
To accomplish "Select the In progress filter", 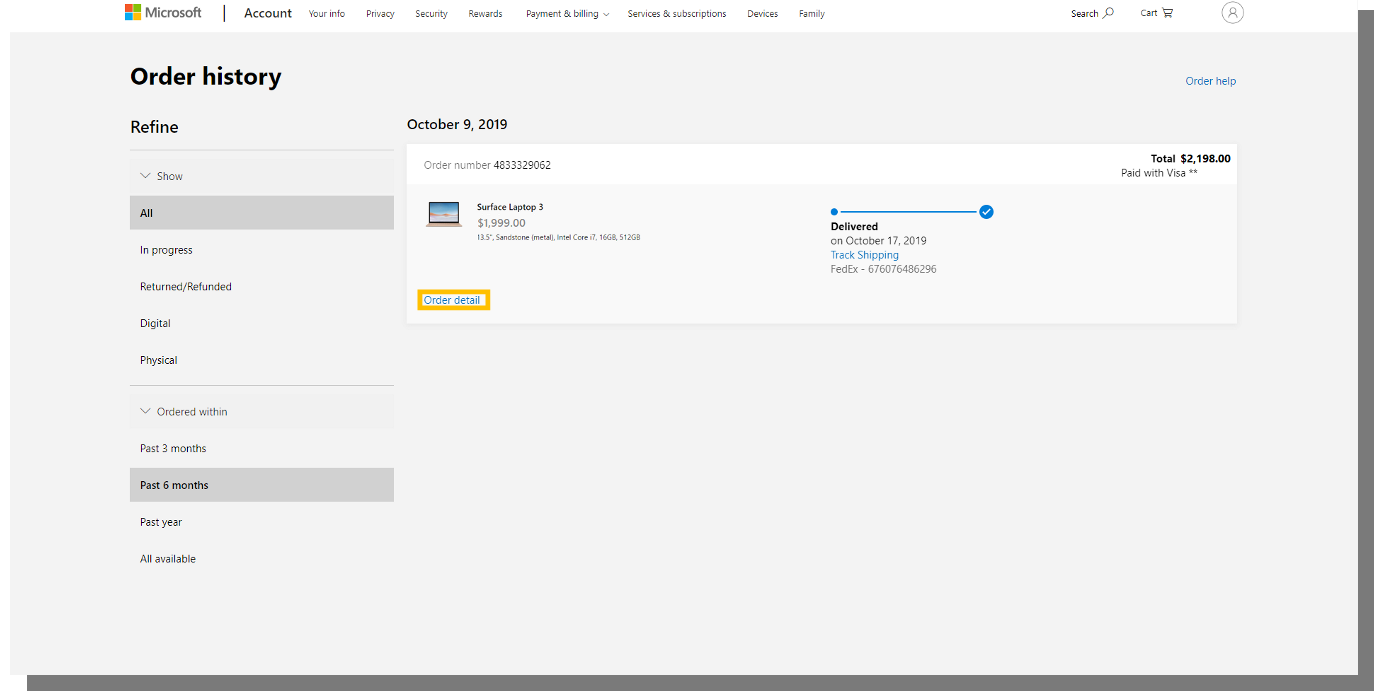I will click(x=166, y=250).
